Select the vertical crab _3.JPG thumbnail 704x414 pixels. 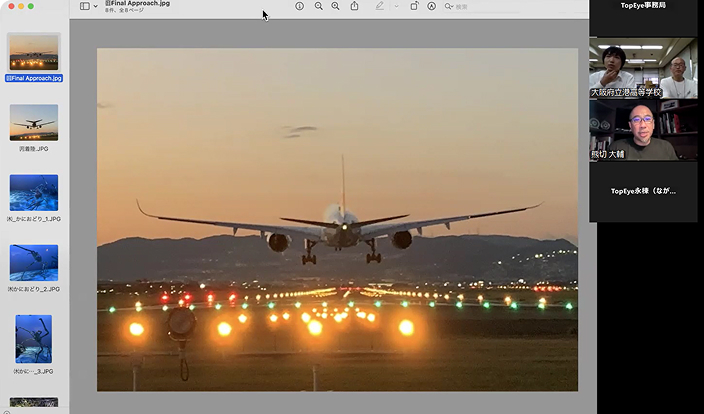[34, 339]
